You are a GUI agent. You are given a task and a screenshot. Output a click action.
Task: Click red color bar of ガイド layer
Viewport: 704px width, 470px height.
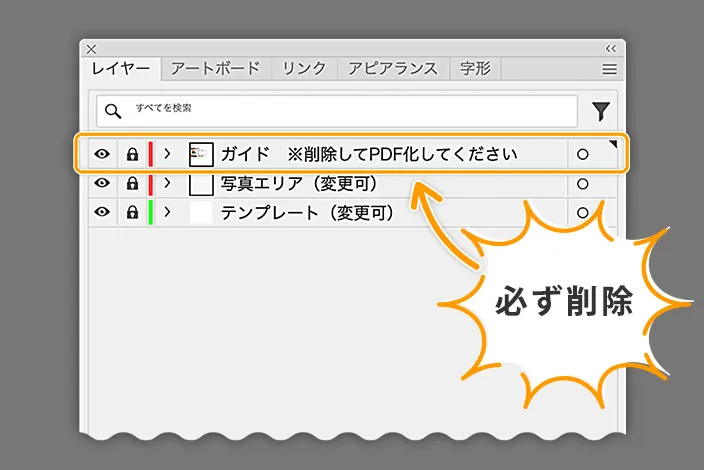click(x=151, y=154)
